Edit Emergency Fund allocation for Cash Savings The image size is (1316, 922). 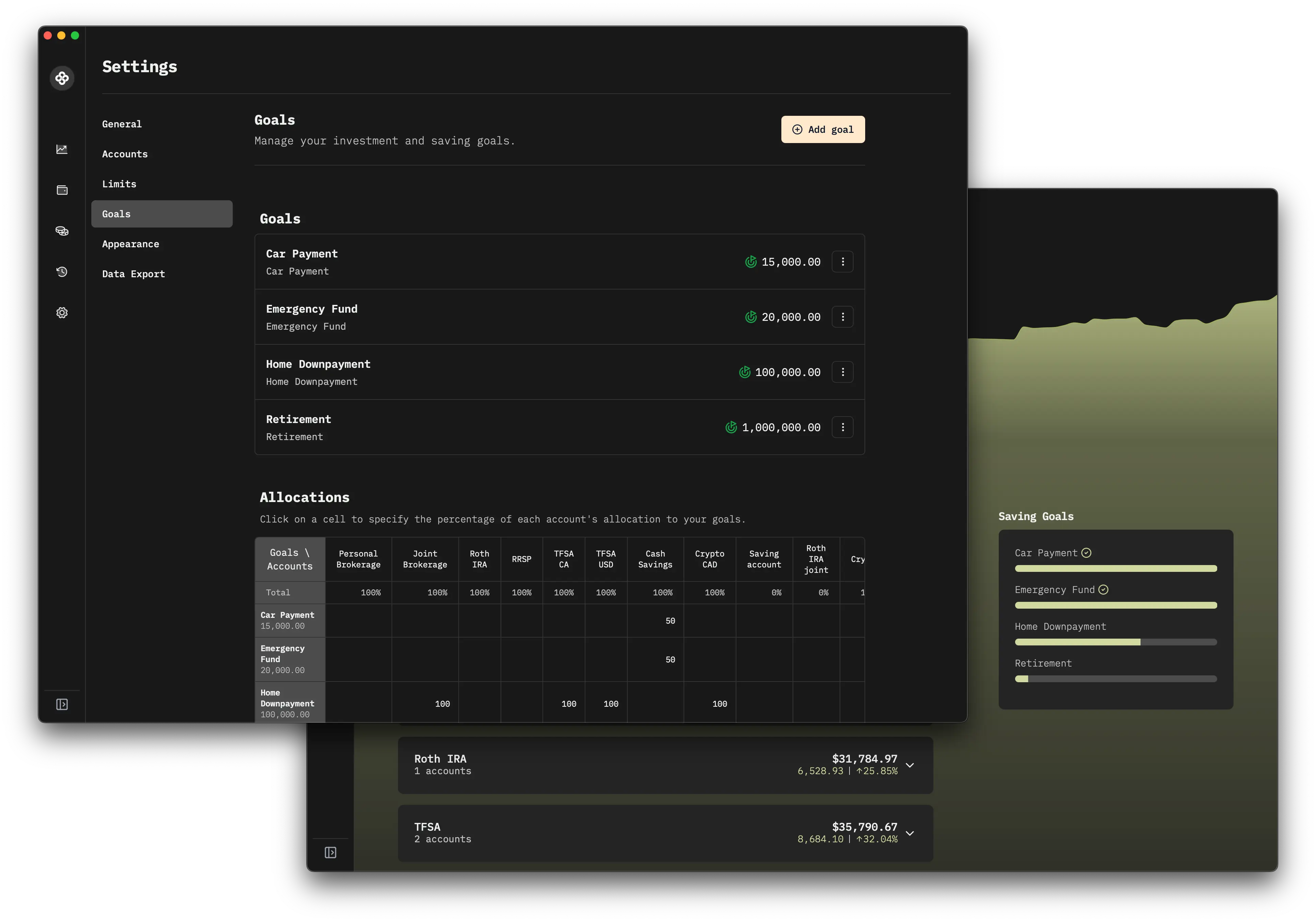[x=655, y=659]
